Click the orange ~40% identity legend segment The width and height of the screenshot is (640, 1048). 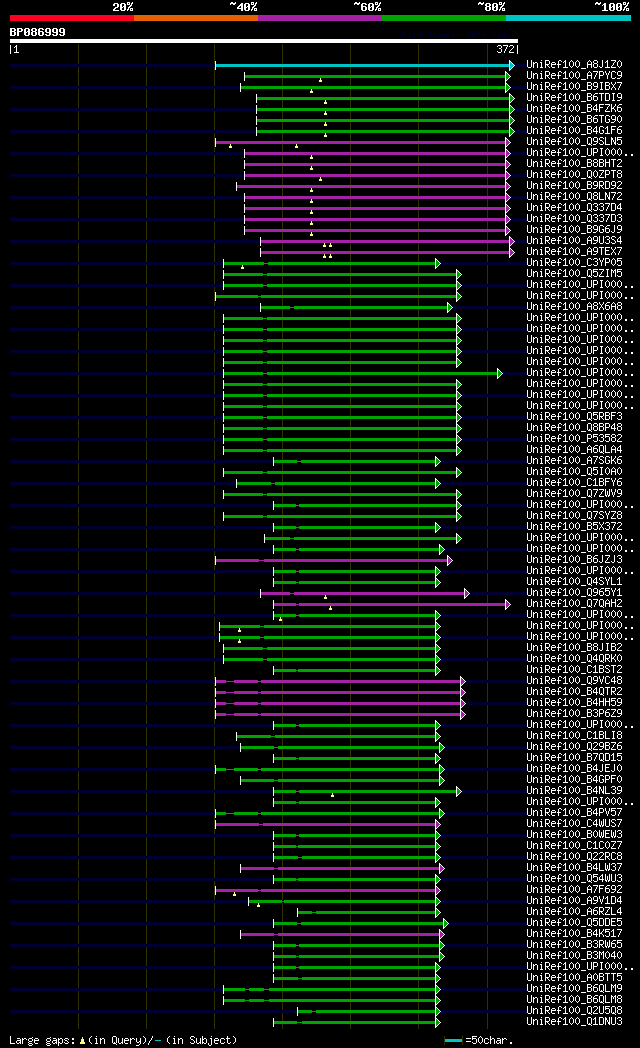click(196, 18)
